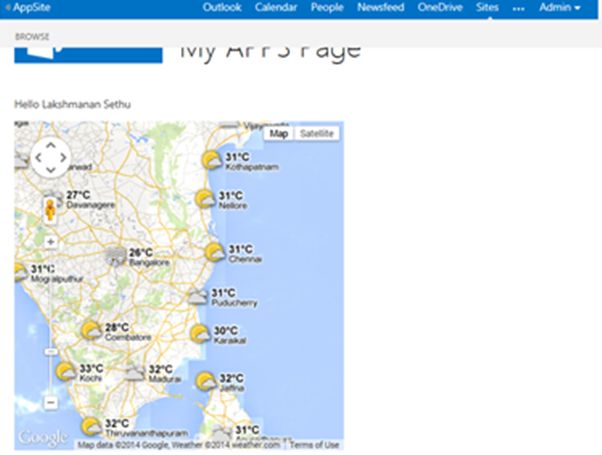
Task: Click Madurai cloudy weather icon
Action: pos(135,373)
